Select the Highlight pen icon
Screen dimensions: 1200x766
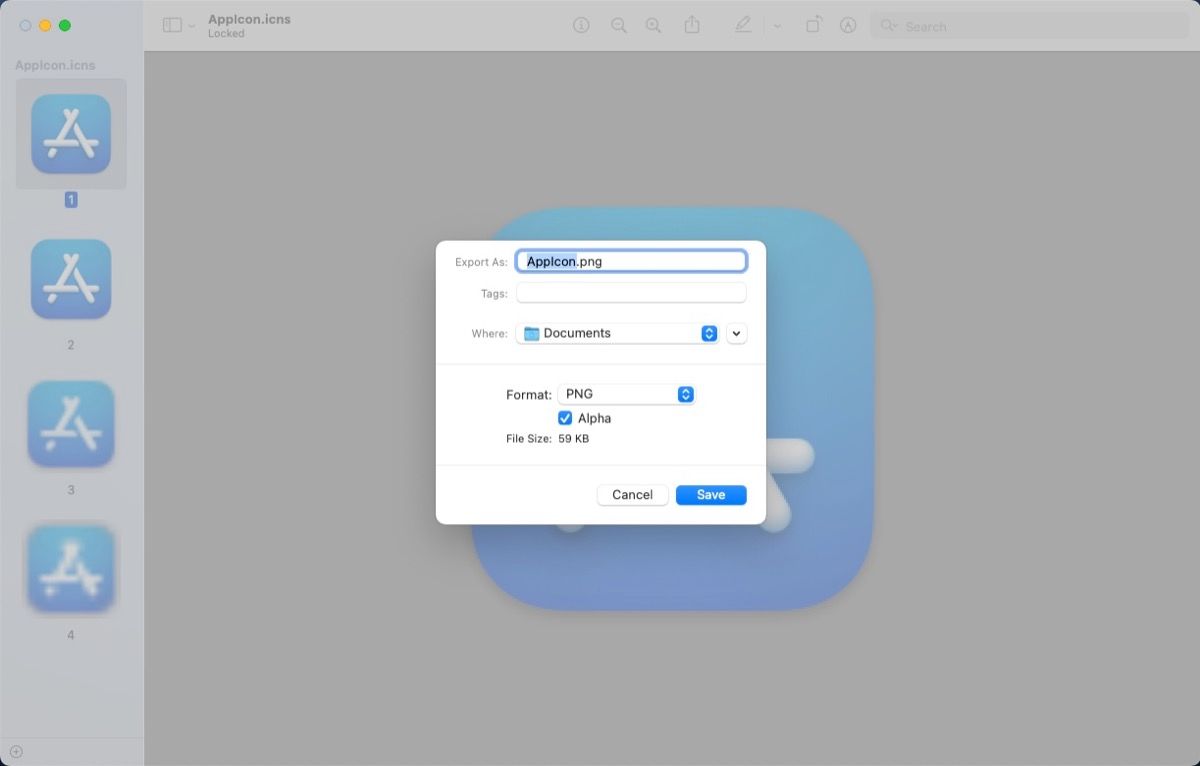pyautogui.click(x=743, y=25)
